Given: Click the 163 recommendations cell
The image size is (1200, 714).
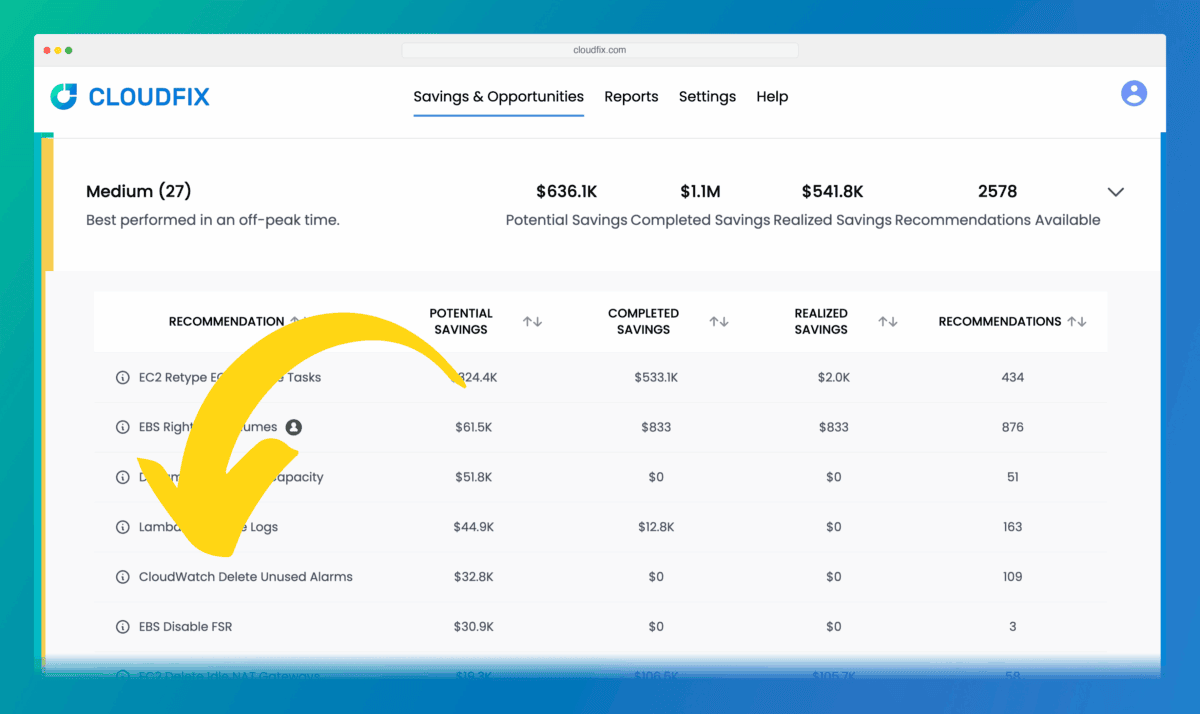Looking at the screenshot, I should click(1012, 527).
